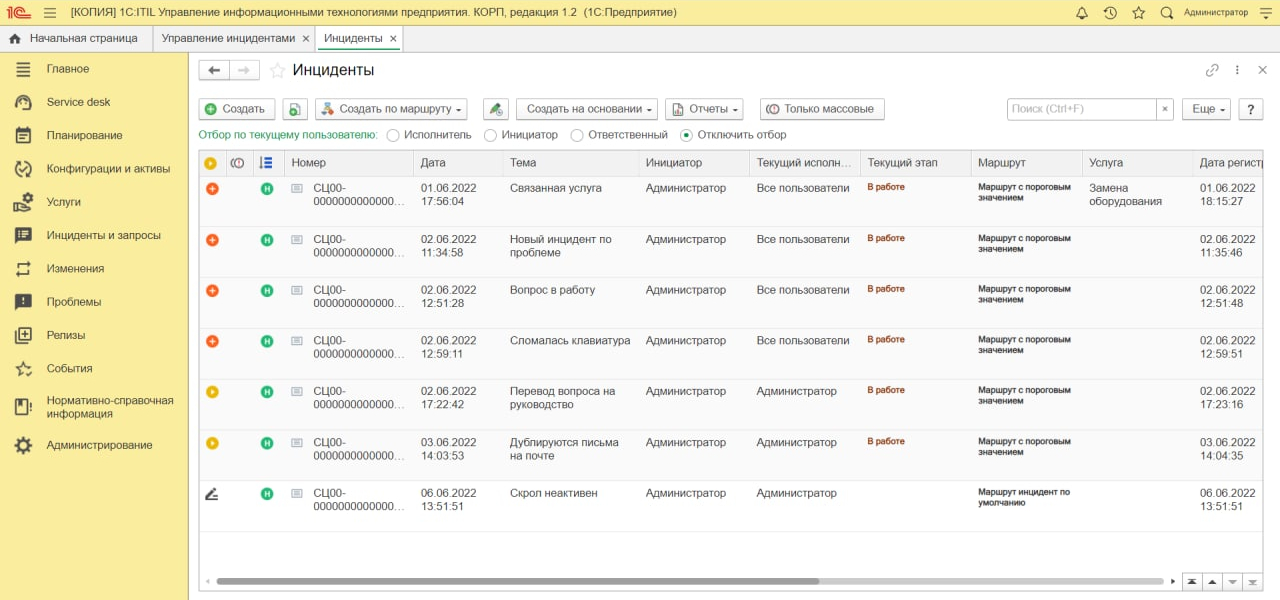Open the Отчеты dropdown

(704, 109)
